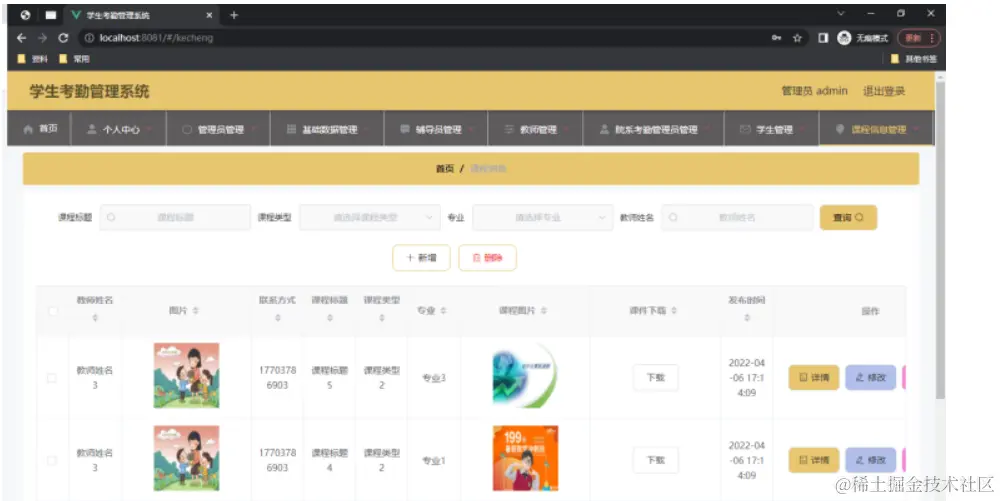The image size is (1001, 501).
Task: Click the browser 更新 update button
Action: [x=918, y=38]
